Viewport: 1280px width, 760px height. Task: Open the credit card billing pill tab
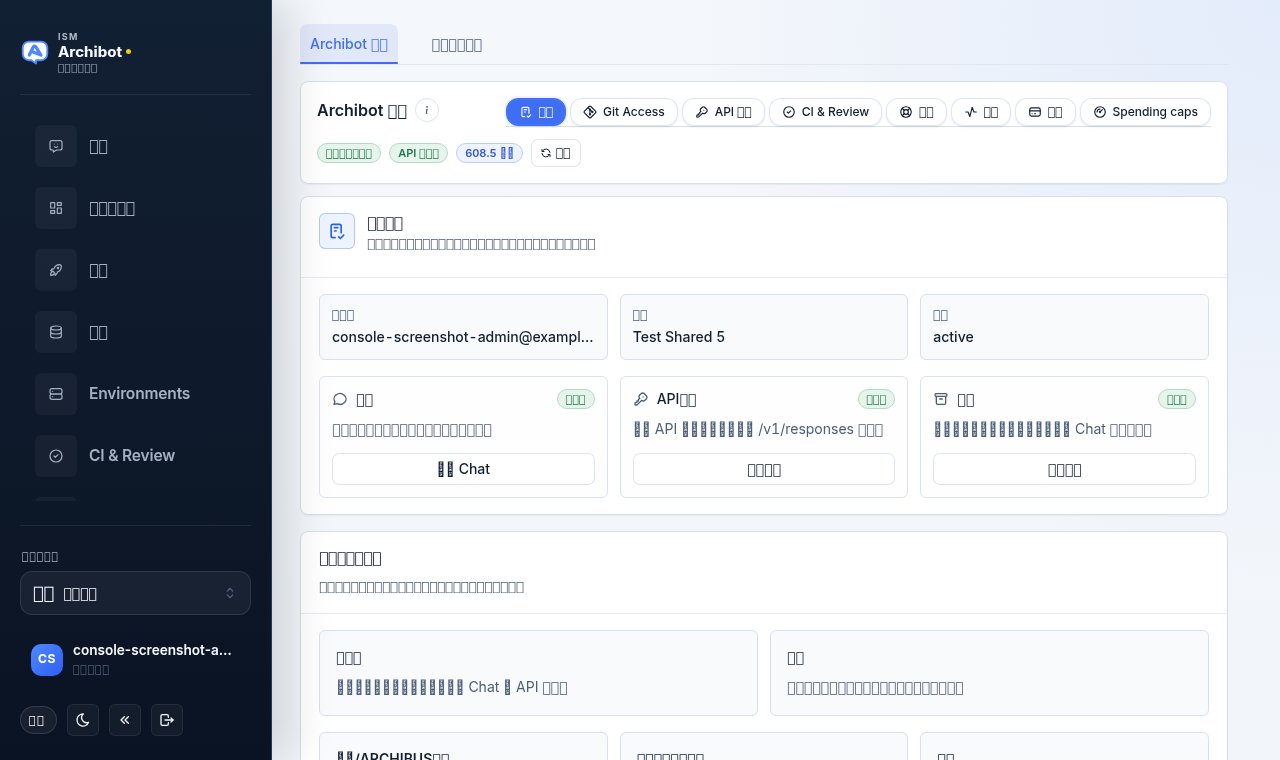pyautogui.click(x=1045, y=112)
